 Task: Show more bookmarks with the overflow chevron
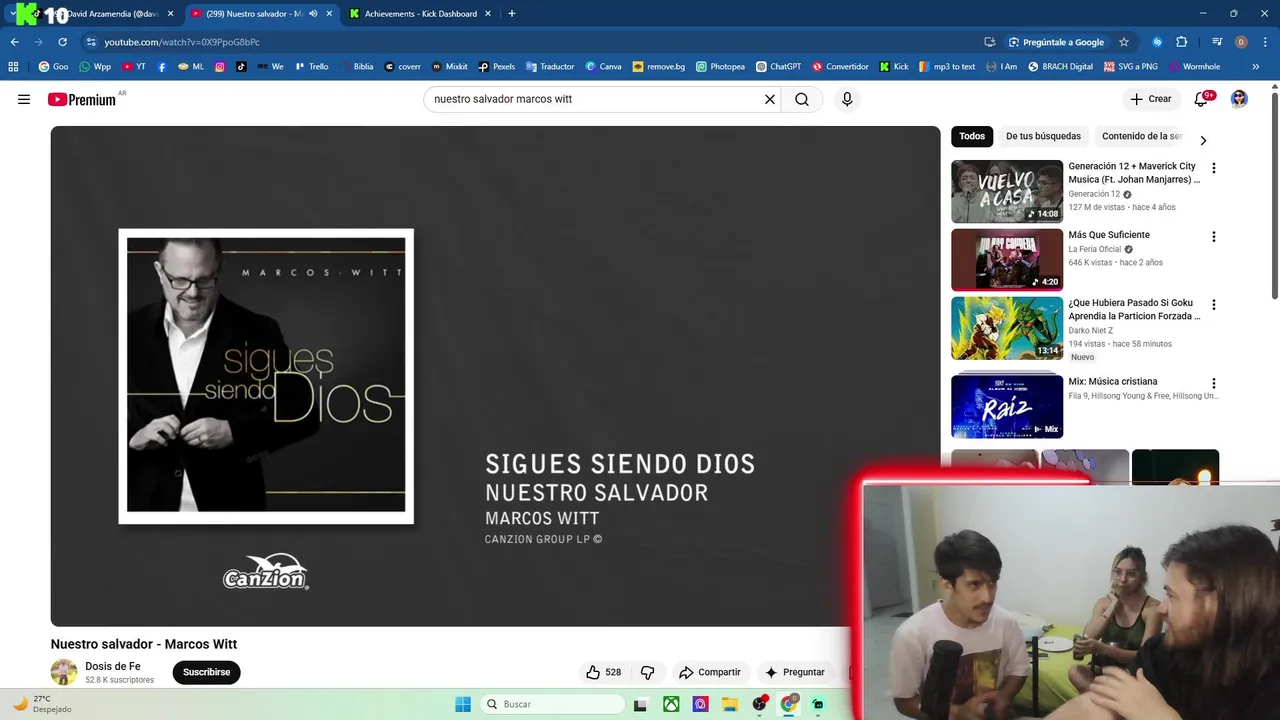(1256, 67)
